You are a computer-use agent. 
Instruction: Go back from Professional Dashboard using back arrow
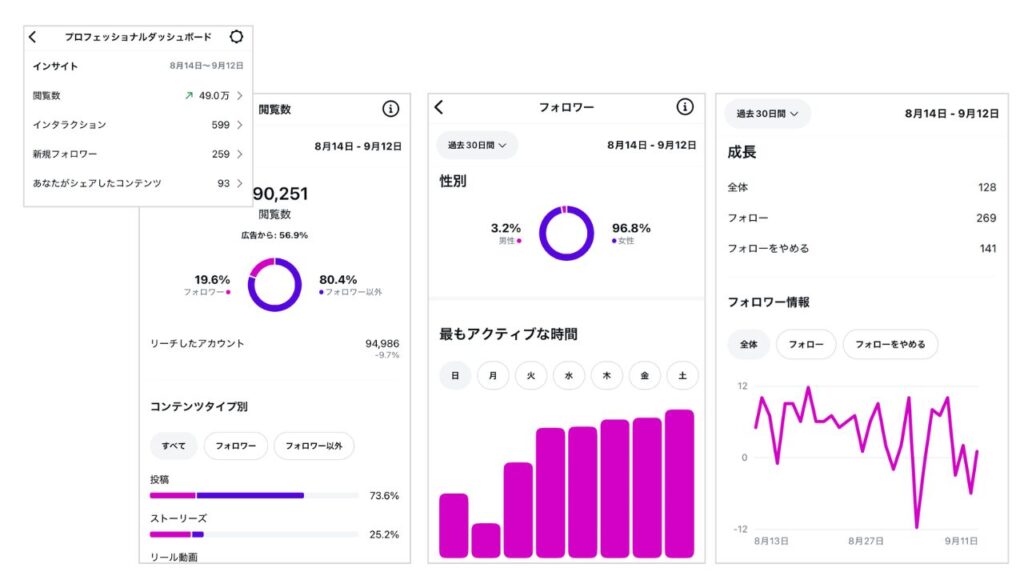tap(33, 37)
